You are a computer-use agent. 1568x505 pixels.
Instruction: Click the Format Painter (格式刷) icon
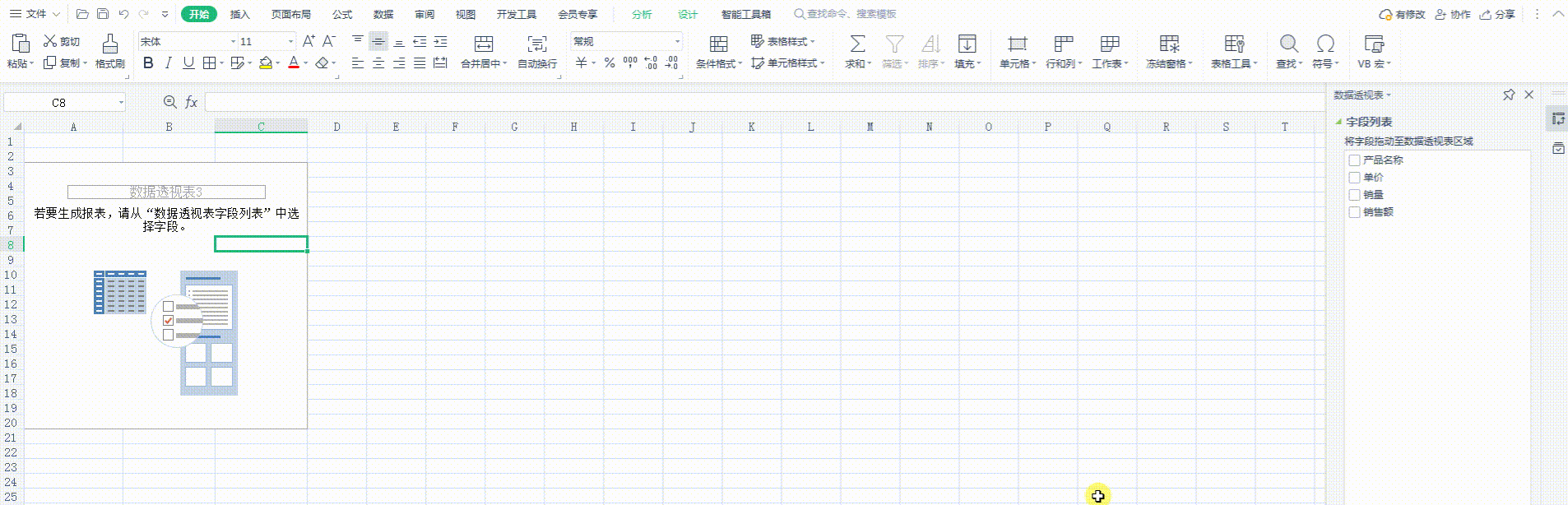(x=109, y=44)
